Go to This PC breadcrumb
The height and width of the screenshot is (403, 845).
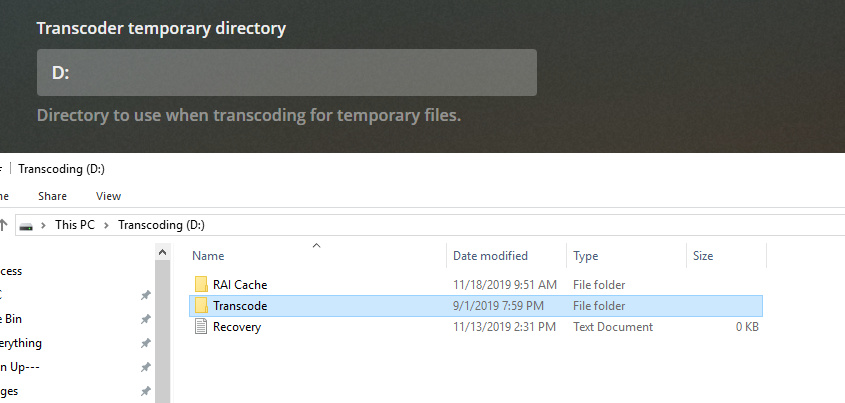(x=75, y=226)
